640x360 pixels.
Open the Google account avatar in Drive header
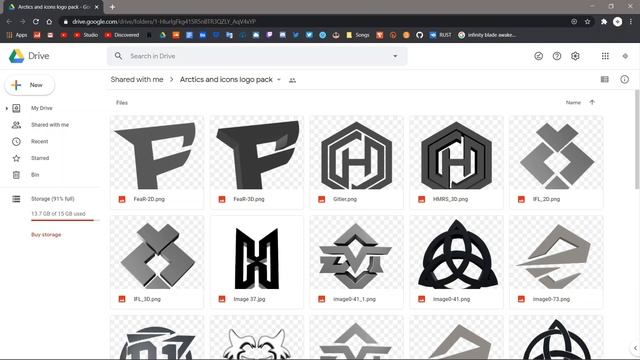625,56
